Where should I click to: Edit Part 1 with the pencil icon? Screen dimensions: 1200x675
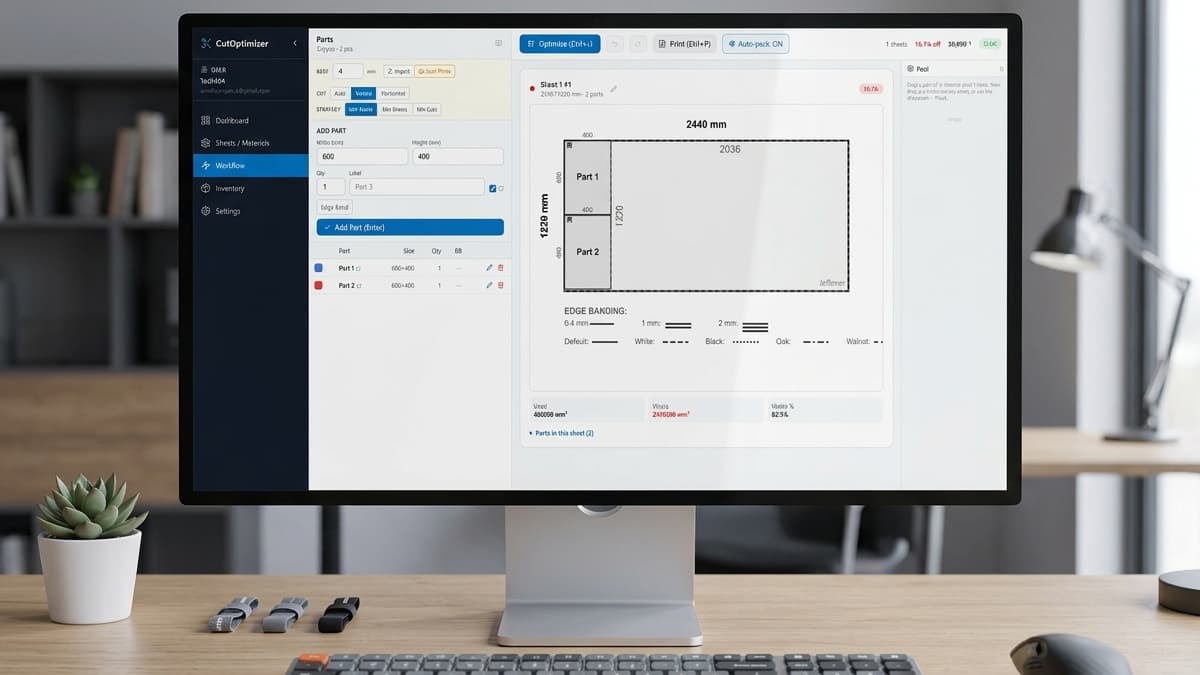click(x=489, y=268)
